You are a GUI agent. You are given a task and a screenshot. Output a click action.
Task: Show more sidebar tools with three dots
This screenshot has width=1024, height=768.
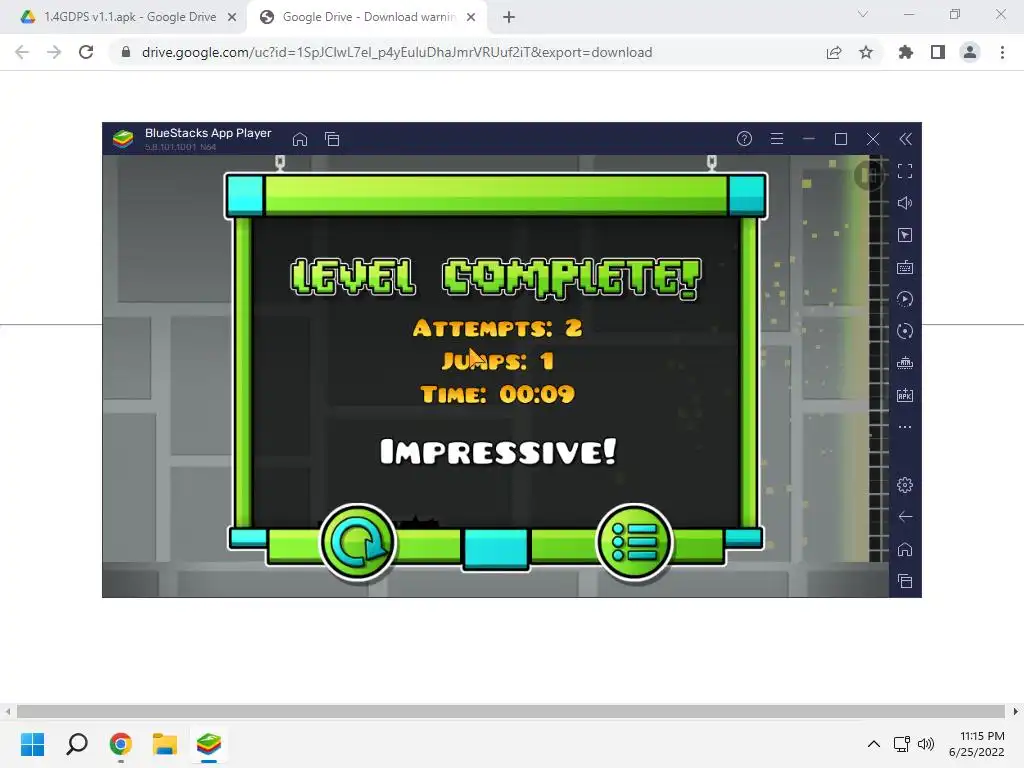click(905, 427)
